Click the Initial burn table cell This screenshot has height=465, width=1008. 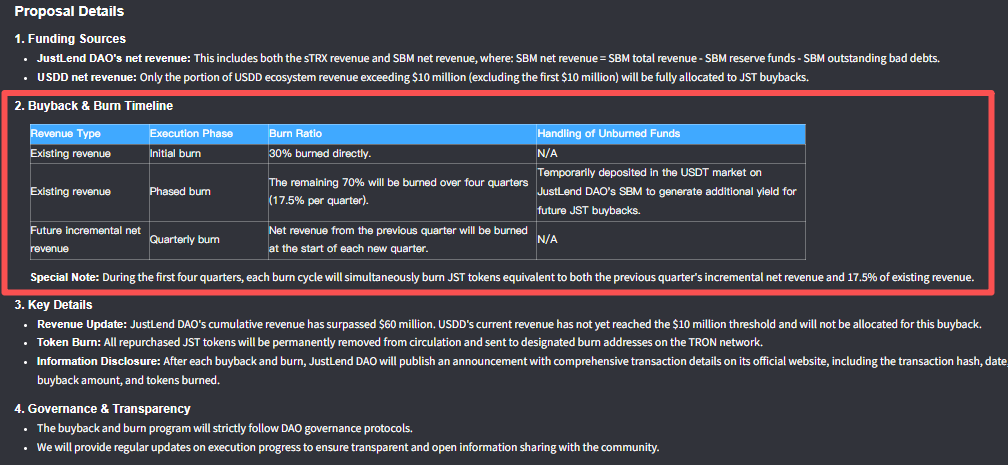pyautogui.click(x=176, y=154)
